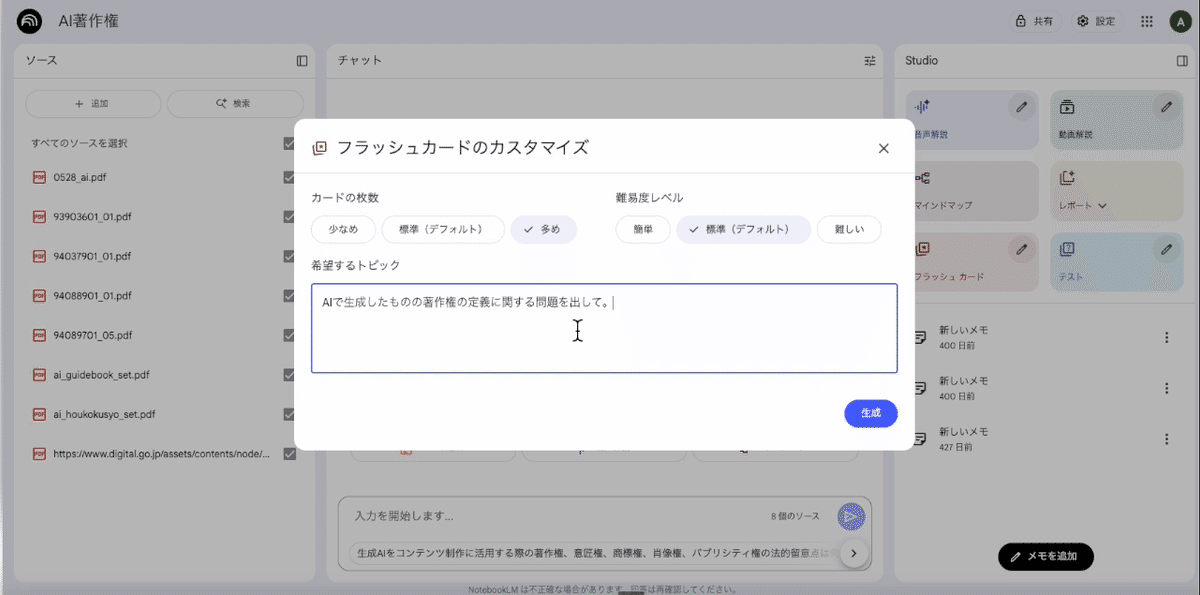Collapse the ソース panel with its icon
The height and width of the screenshot is (595, 1200).
pyautogui.click(x=302, y=61)
